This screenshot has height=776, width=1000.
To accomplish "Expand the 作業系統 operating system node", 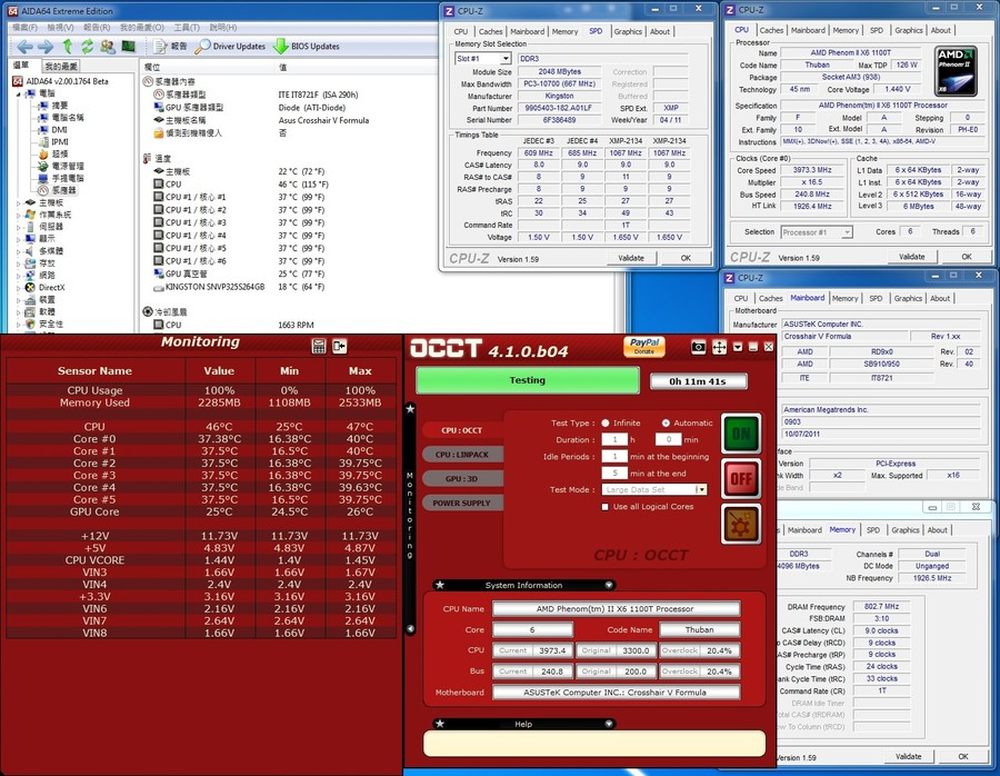I will [x=18, y=214].
